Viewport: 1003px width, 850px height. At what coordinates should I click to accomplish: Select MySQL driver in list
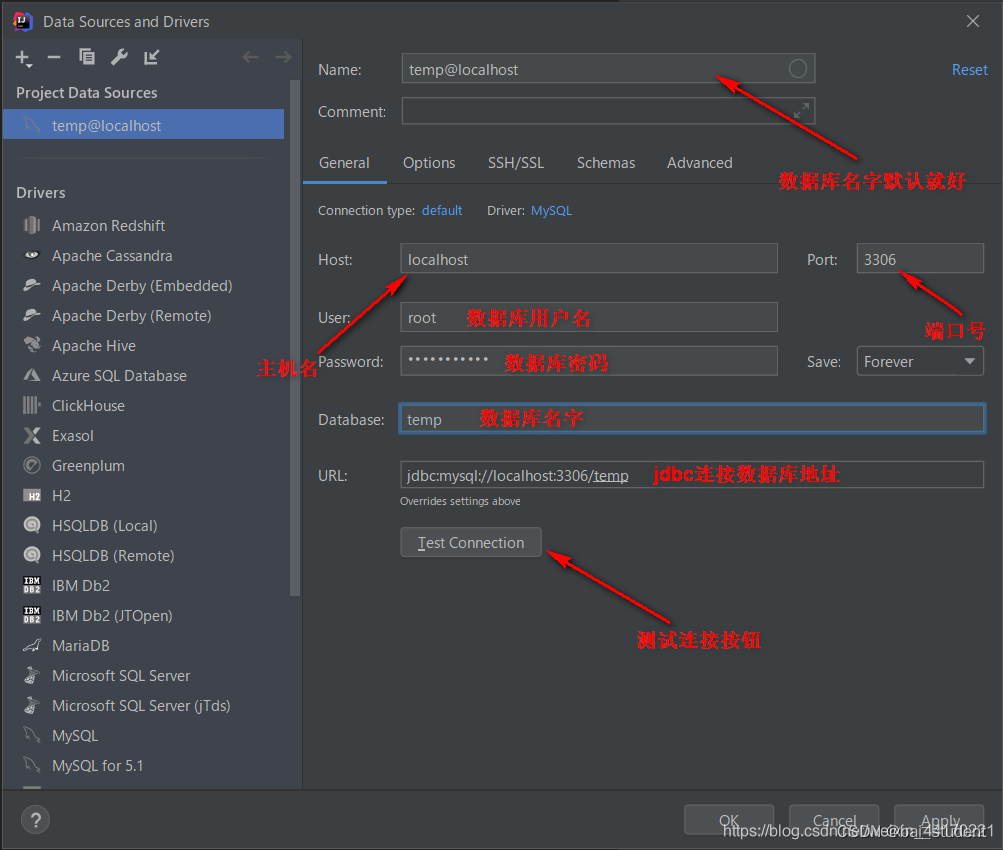75,736
